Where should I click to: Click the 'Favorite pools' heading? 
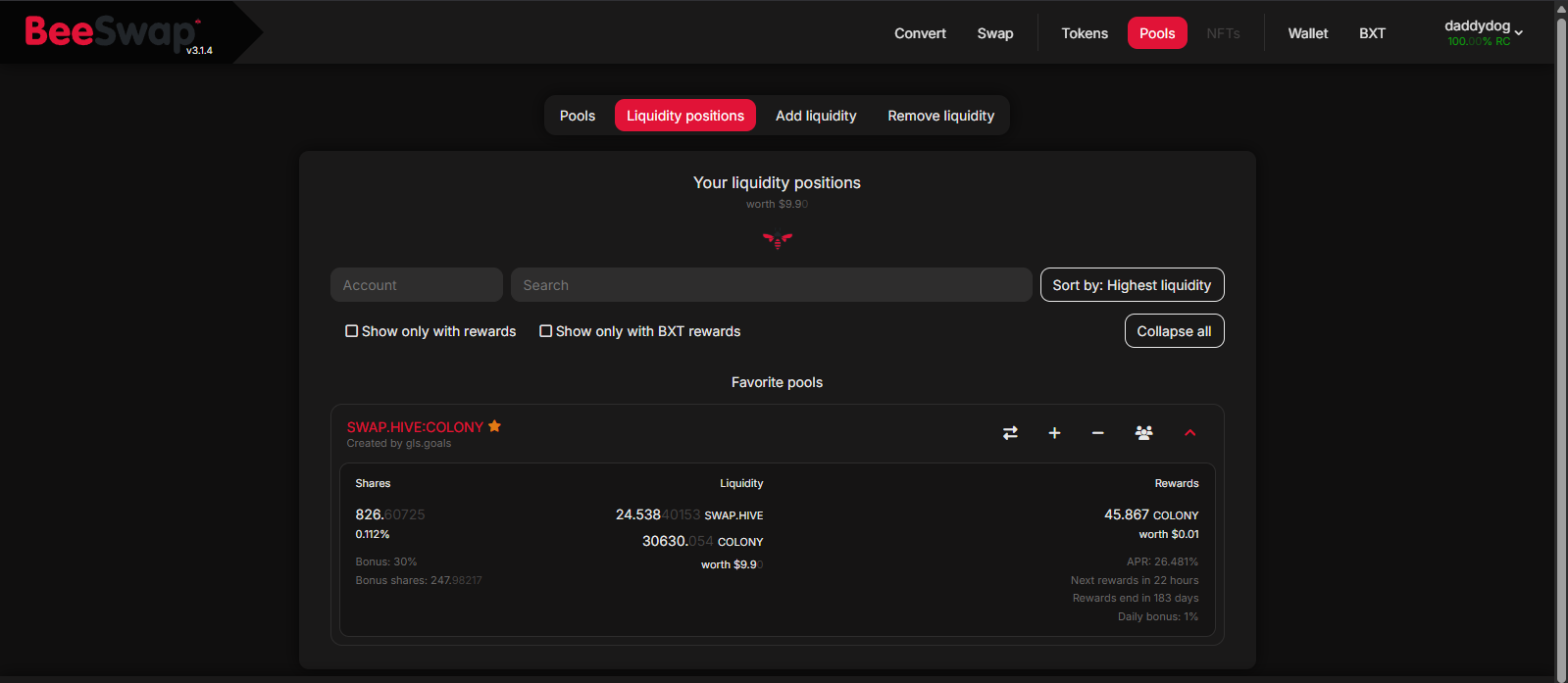click(x=777, y=382)
